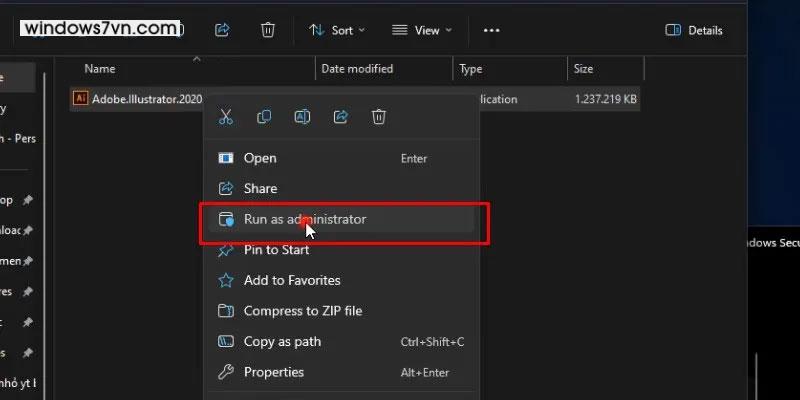Click the toolbar Delete trash icon

click(268, 30)
